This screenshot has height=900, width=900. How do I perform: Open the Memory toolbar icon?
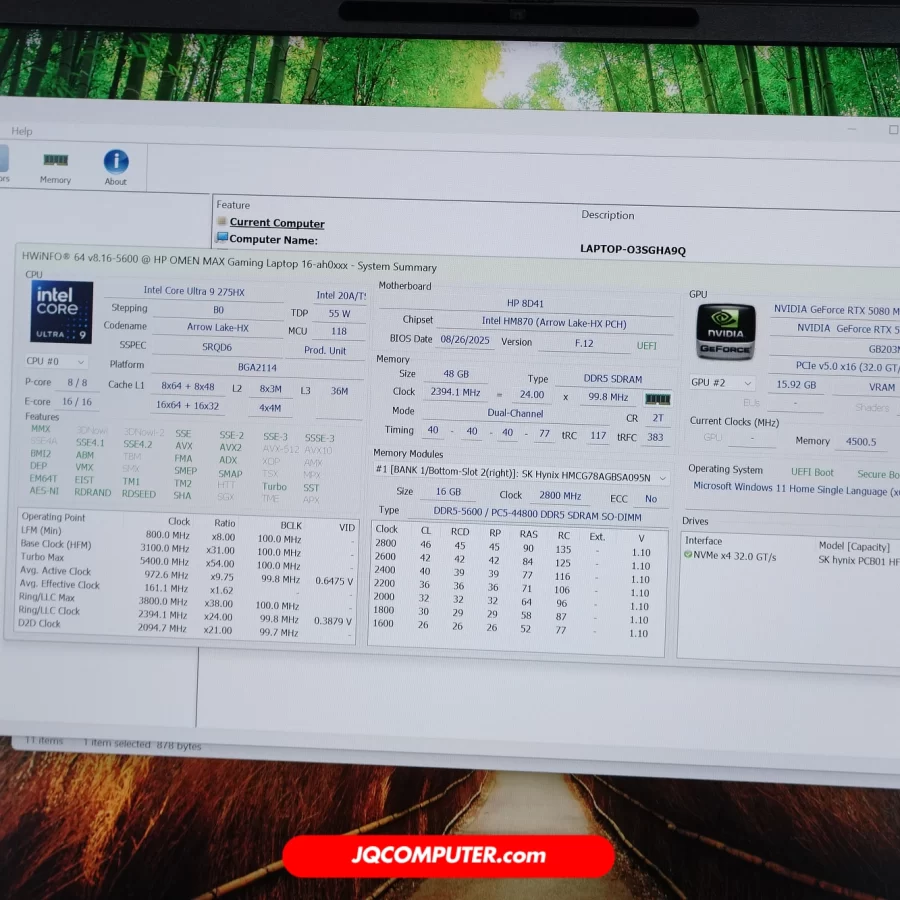click(55, 164)
